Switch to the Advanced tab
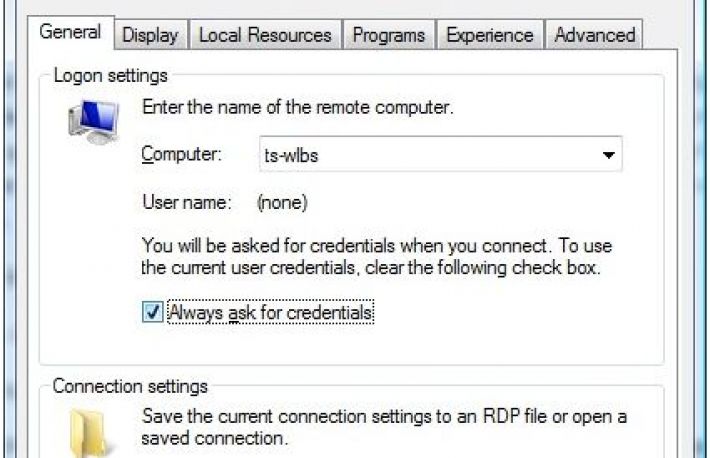 coord(594,35)
